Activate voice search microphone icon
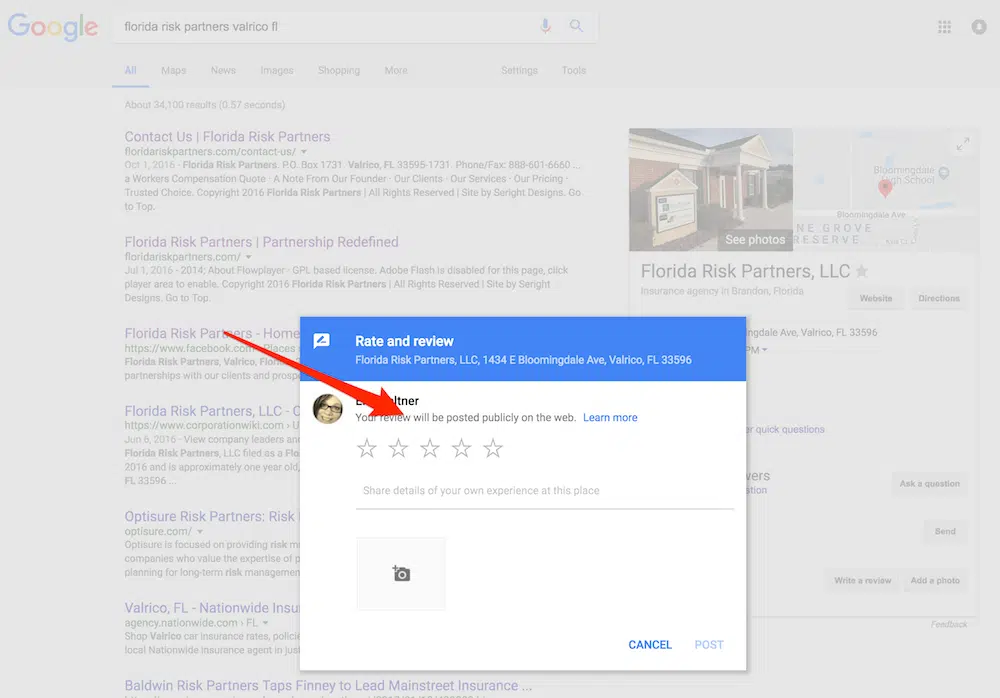The width and height of the screenshot is (1000, 698). pyautogui.click(x=545, y=26)
